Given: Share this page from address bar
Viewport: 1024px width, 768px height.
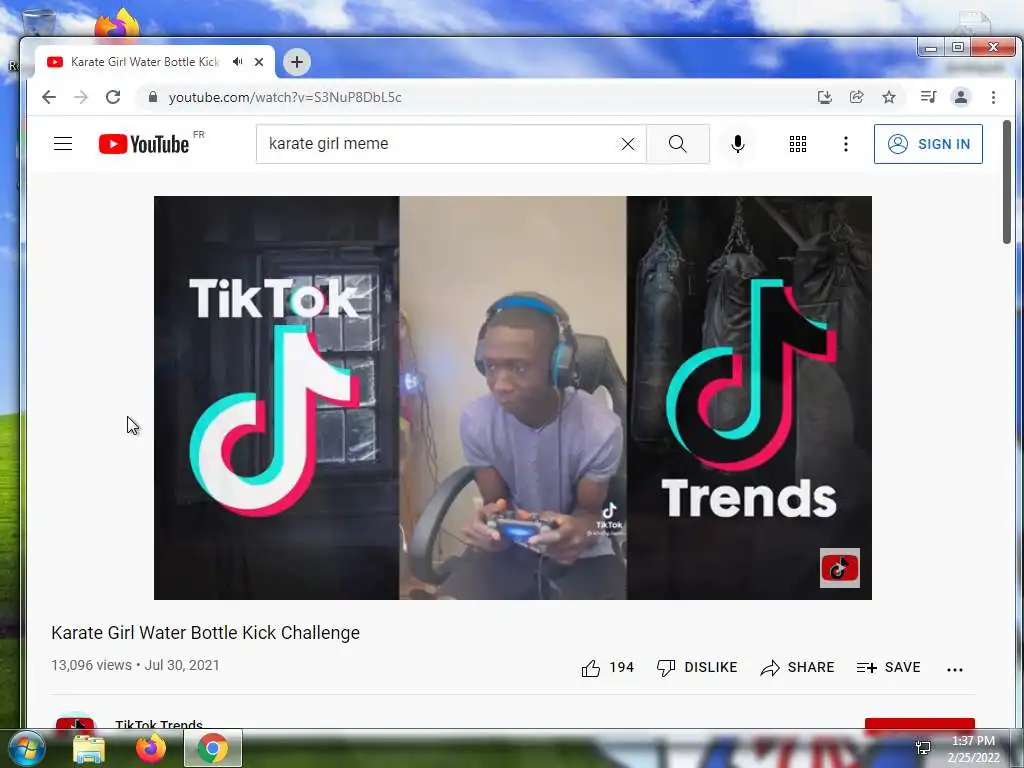Looking at the screenshot, I should tap(857, 97).
